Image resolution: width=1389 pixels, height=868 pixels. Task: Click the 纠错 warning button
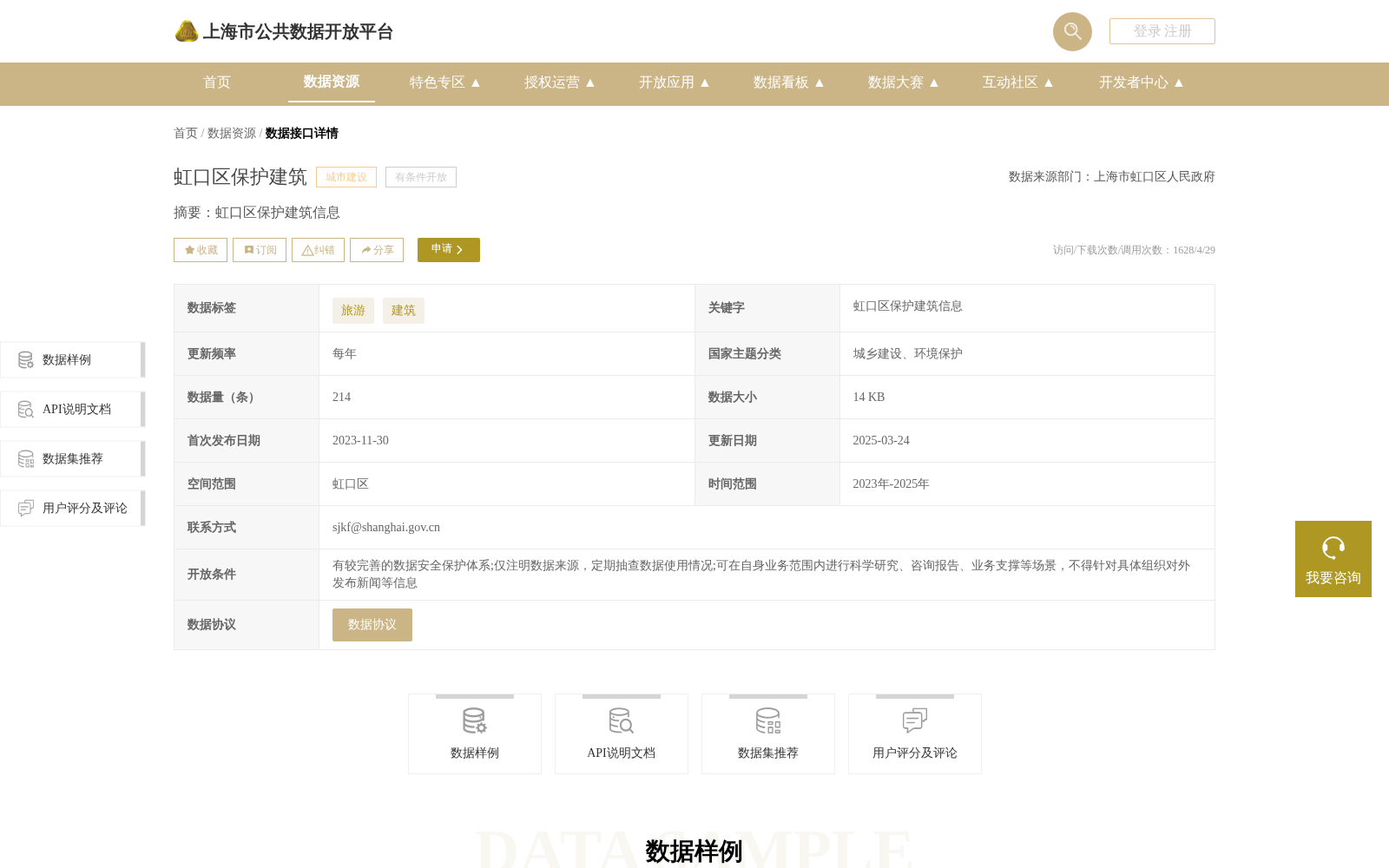tap(318, 250)
